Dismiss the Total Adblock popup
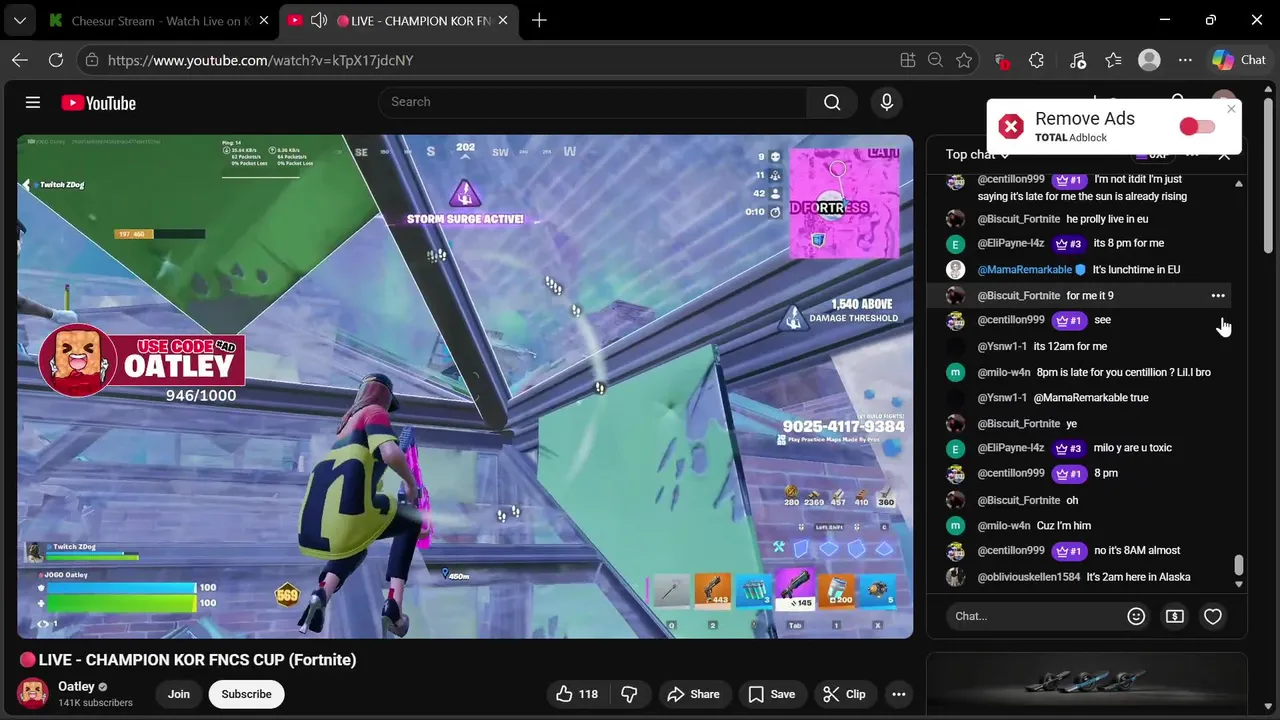 click(1231, 109)
